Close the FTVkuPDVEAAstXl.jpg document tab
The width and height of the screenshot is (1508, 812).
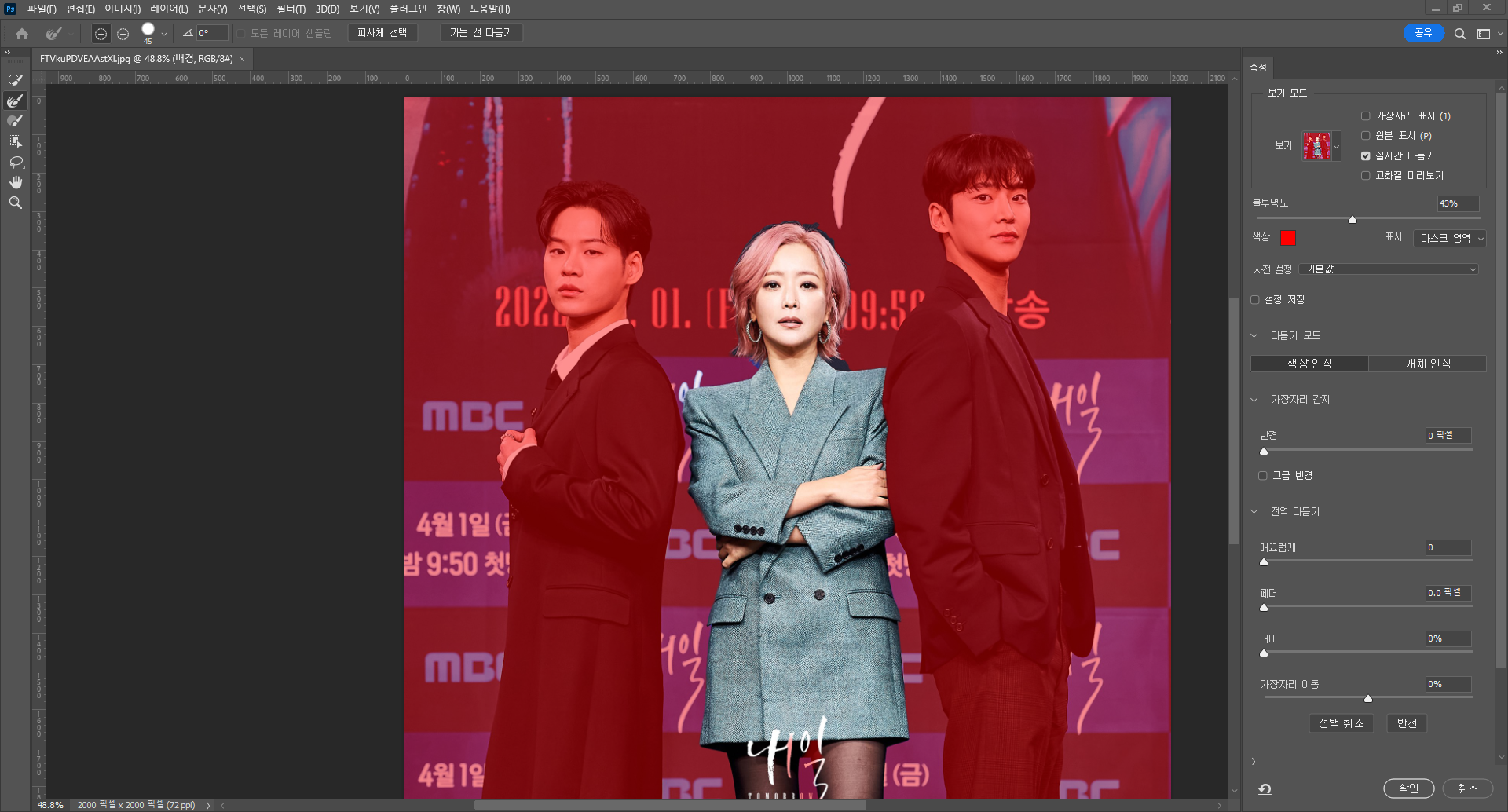pyautogui.click(x=242, y=59)
